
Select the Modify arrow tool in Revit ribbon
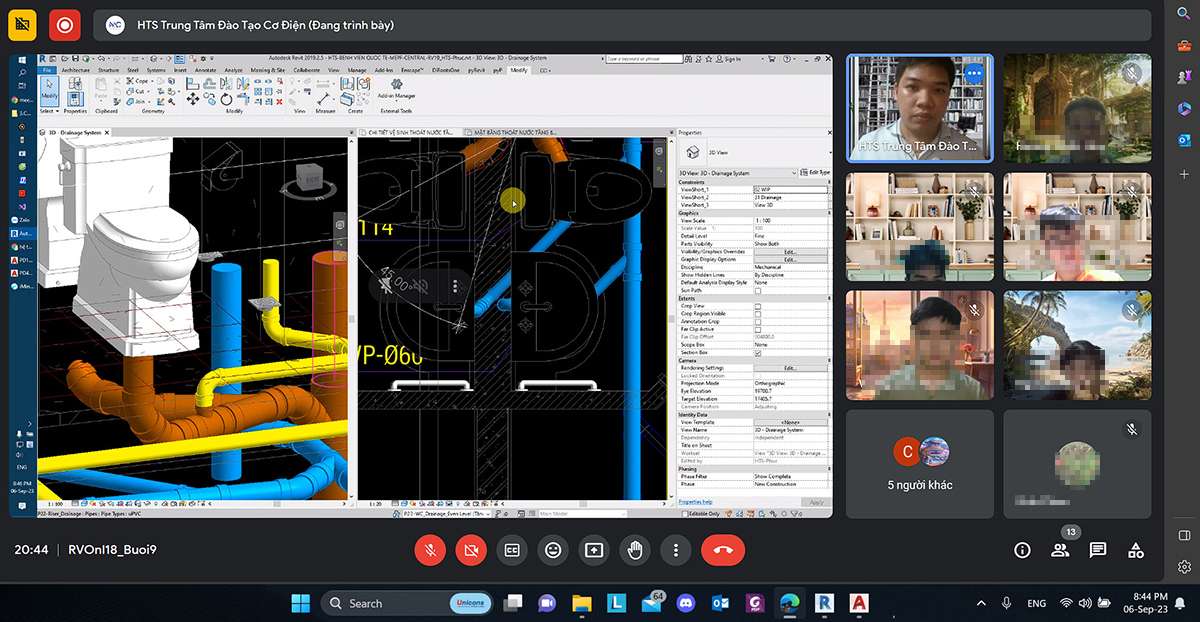(x=49, y=91)
